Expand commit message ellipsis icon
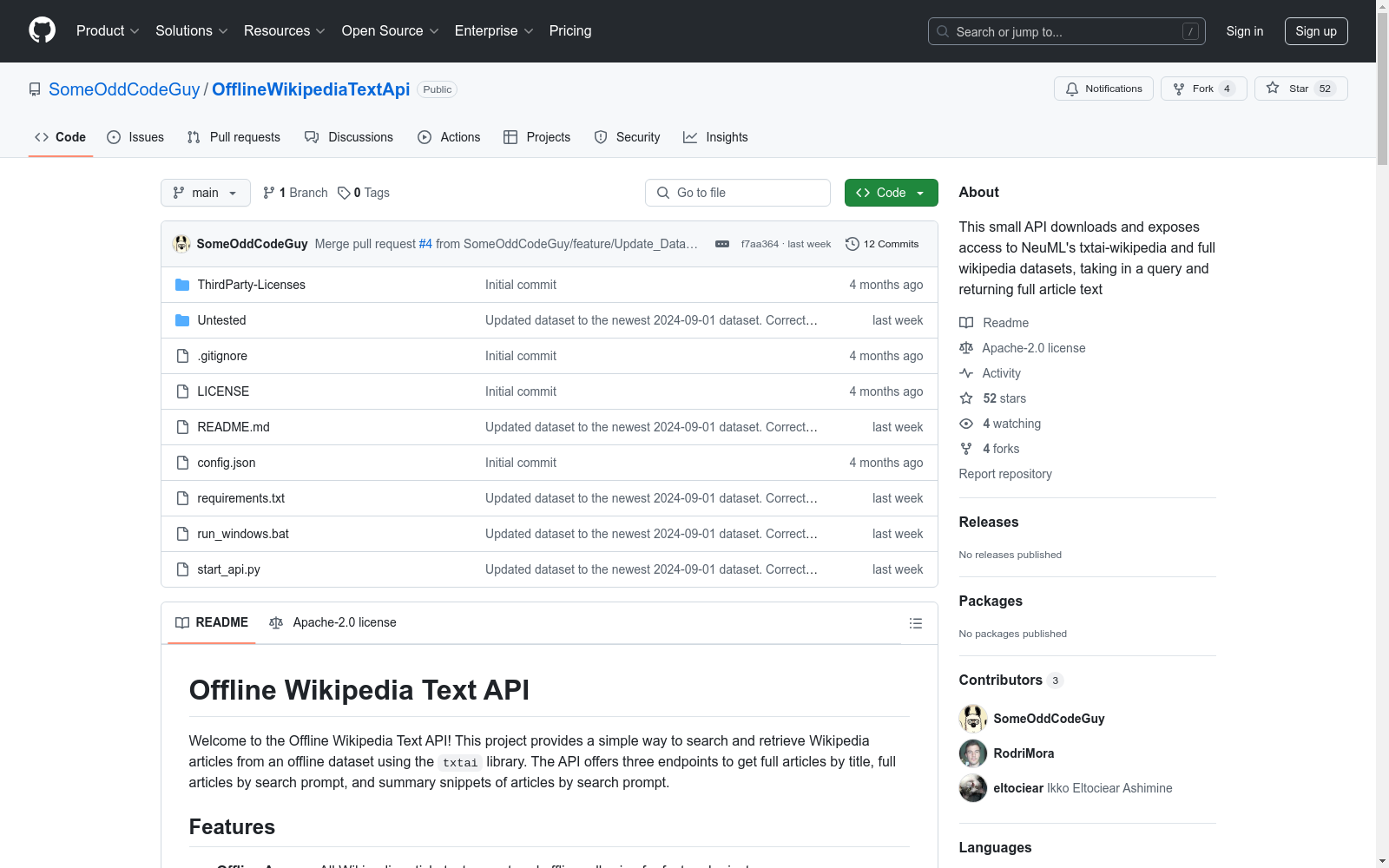 pyautogui.click(x=722, y=244)
